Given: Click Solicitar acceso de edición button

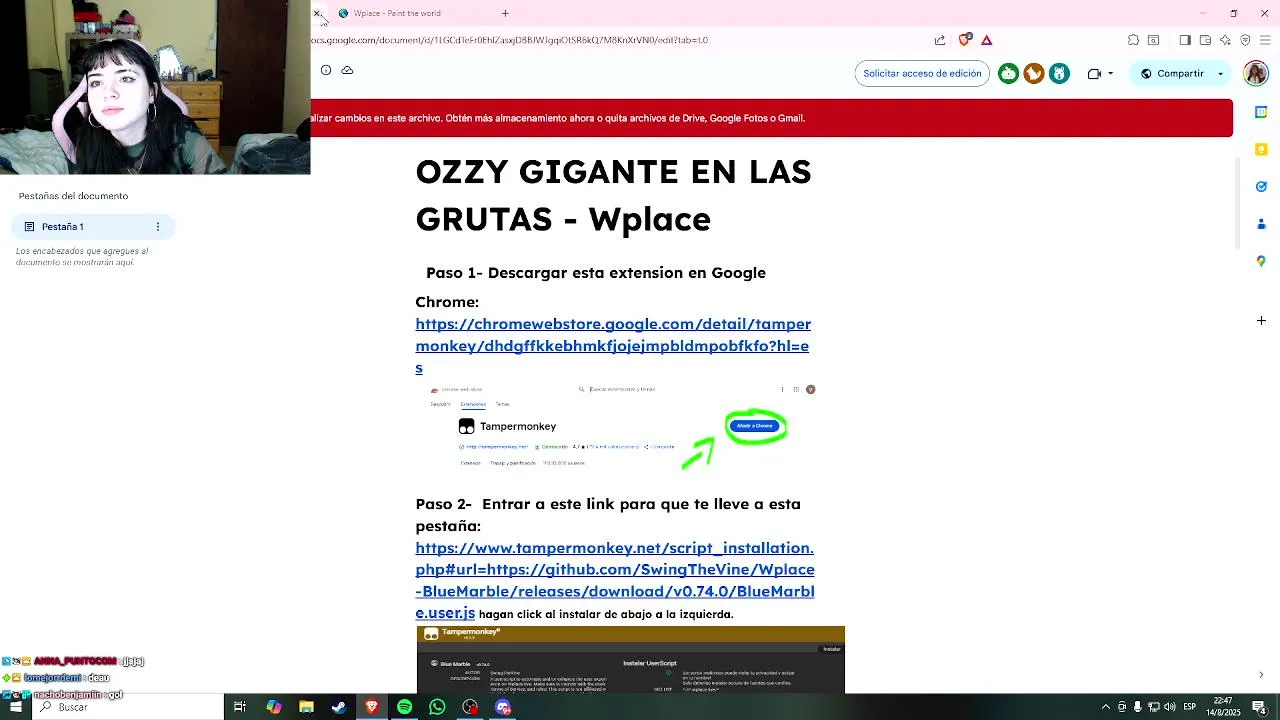Looking at the screenshot, I should pos(922,73).
